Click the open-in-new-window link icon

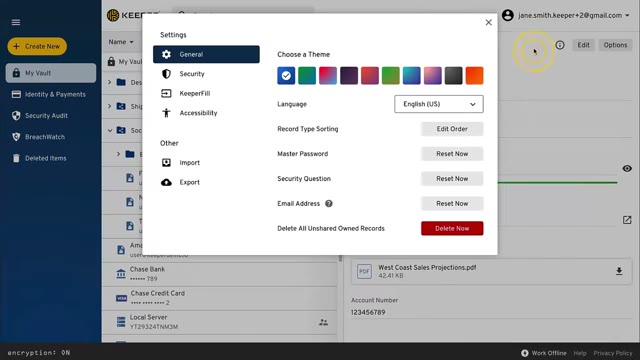click(x=627, y=220)
